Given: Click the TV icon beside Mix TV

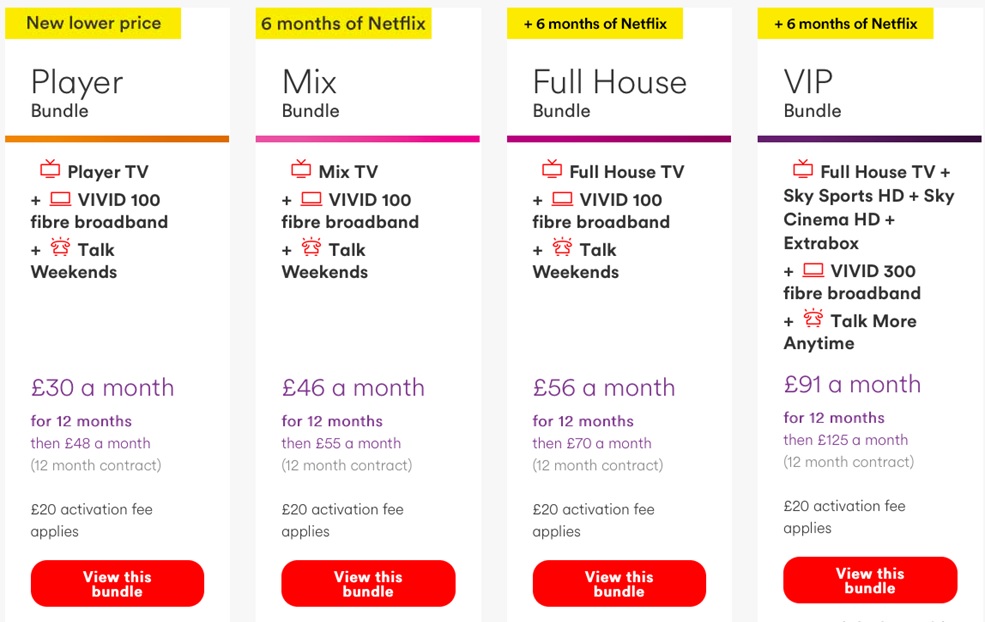Looking at the screenshot, I should coord(301,168).
